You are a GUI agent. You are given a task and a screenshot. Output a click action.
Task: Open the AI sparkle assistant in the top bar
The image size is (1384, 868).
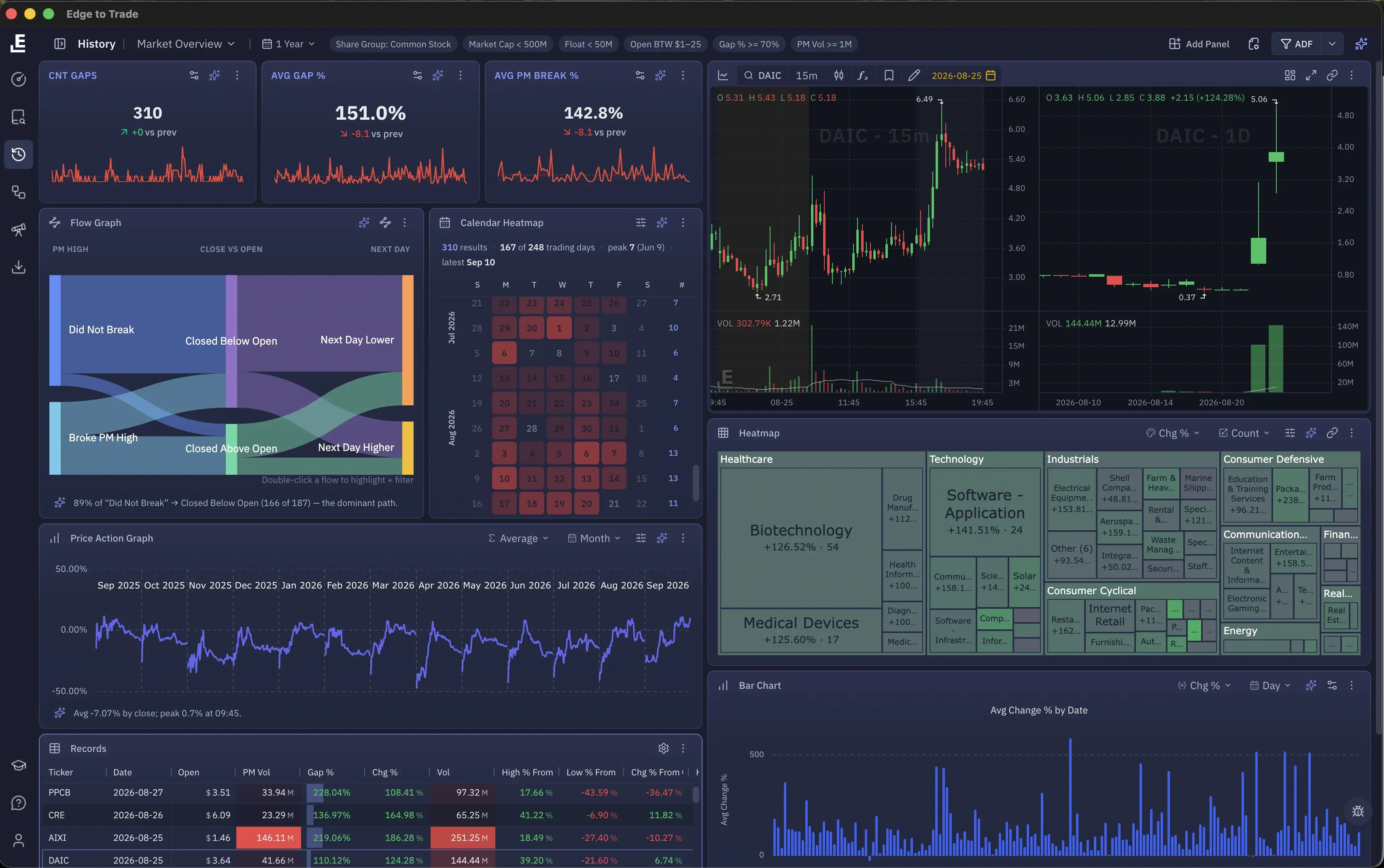[1361, 44]
